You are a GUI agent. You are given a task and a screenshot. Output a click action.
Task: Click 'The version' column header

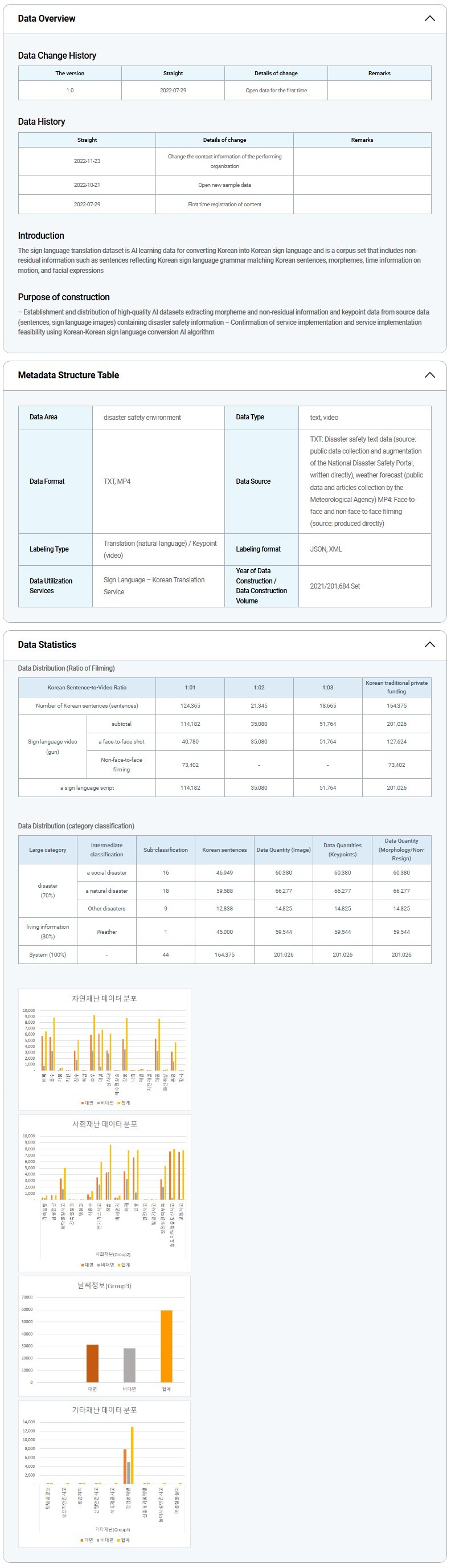pos(70,73)
